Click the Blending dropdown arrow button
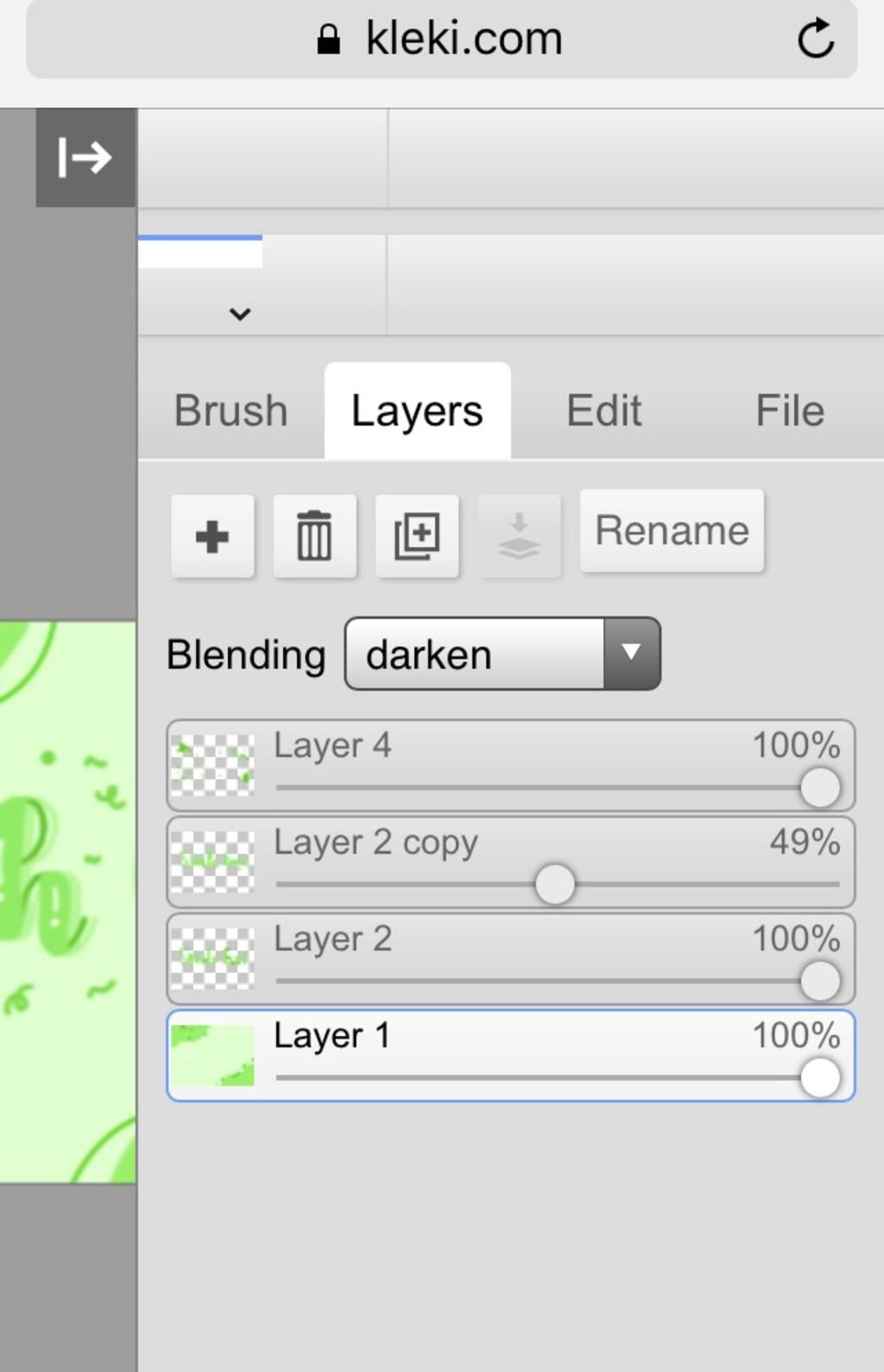This screenshot has height=1372, width=884. click(632, 654)
